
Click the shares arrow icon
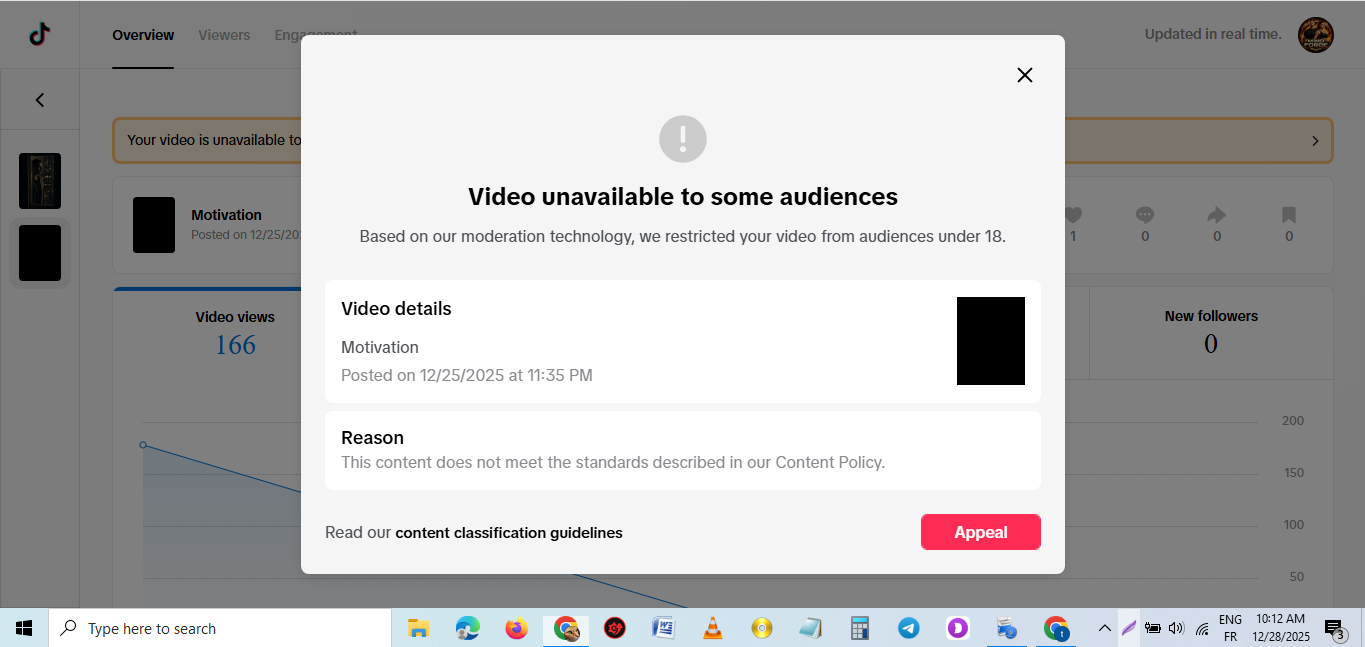click(x=1217, y=215)
